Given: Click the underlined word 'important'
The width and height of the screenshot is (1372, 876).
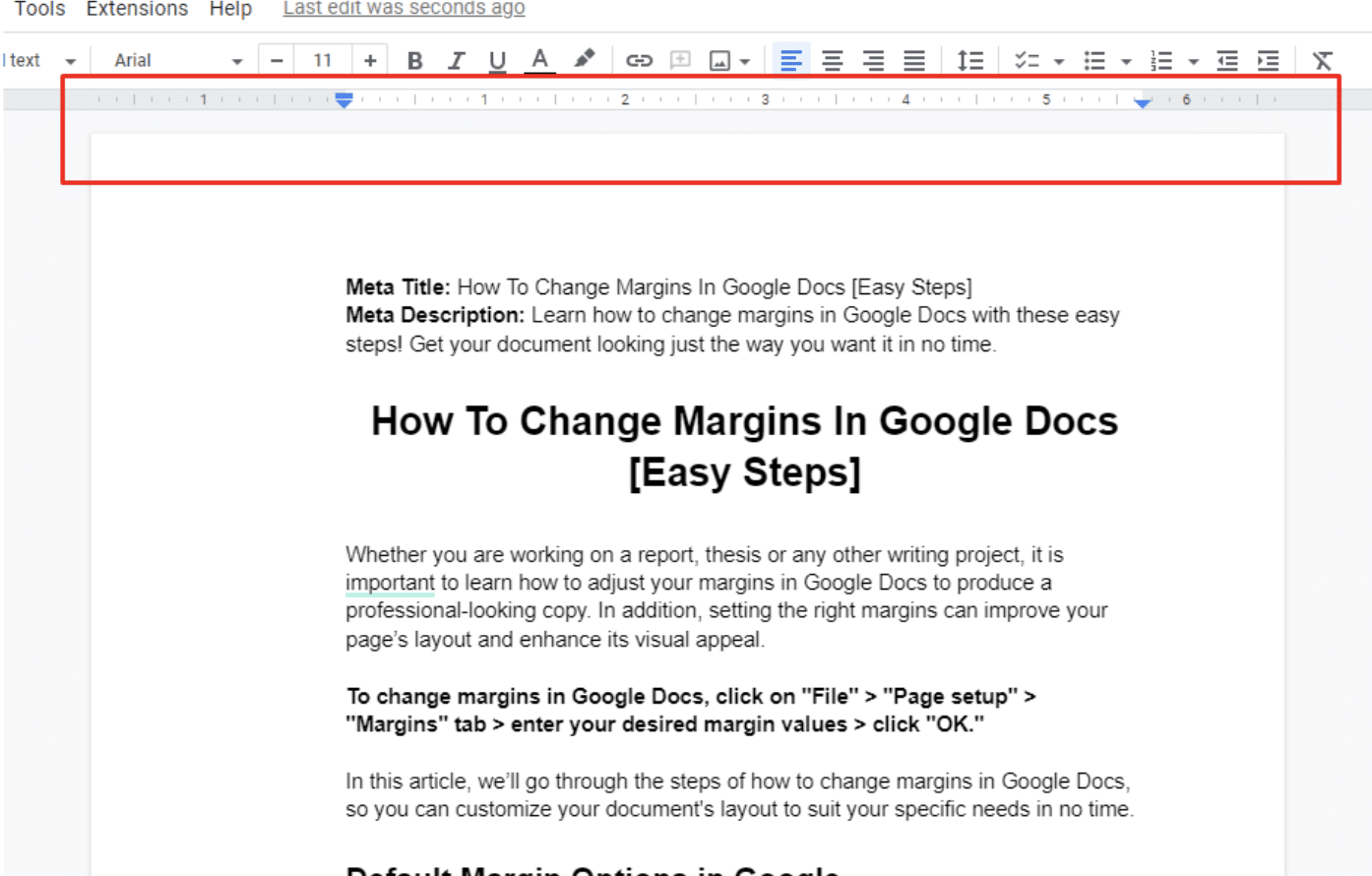Looking at the screenshot, I should pos(390,583).
